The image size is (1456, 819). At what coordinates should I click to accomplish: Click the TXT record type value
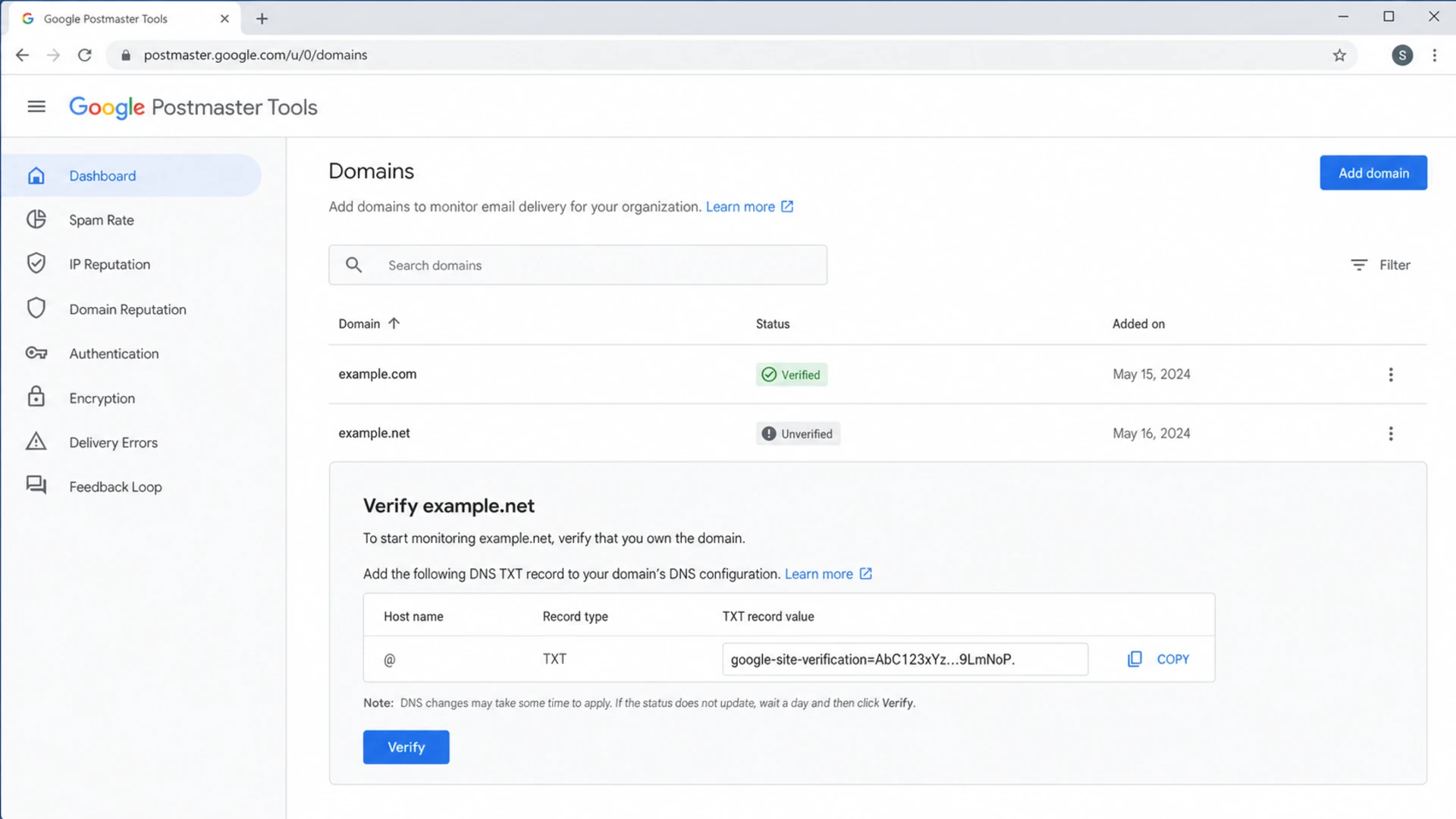[554, 659]
